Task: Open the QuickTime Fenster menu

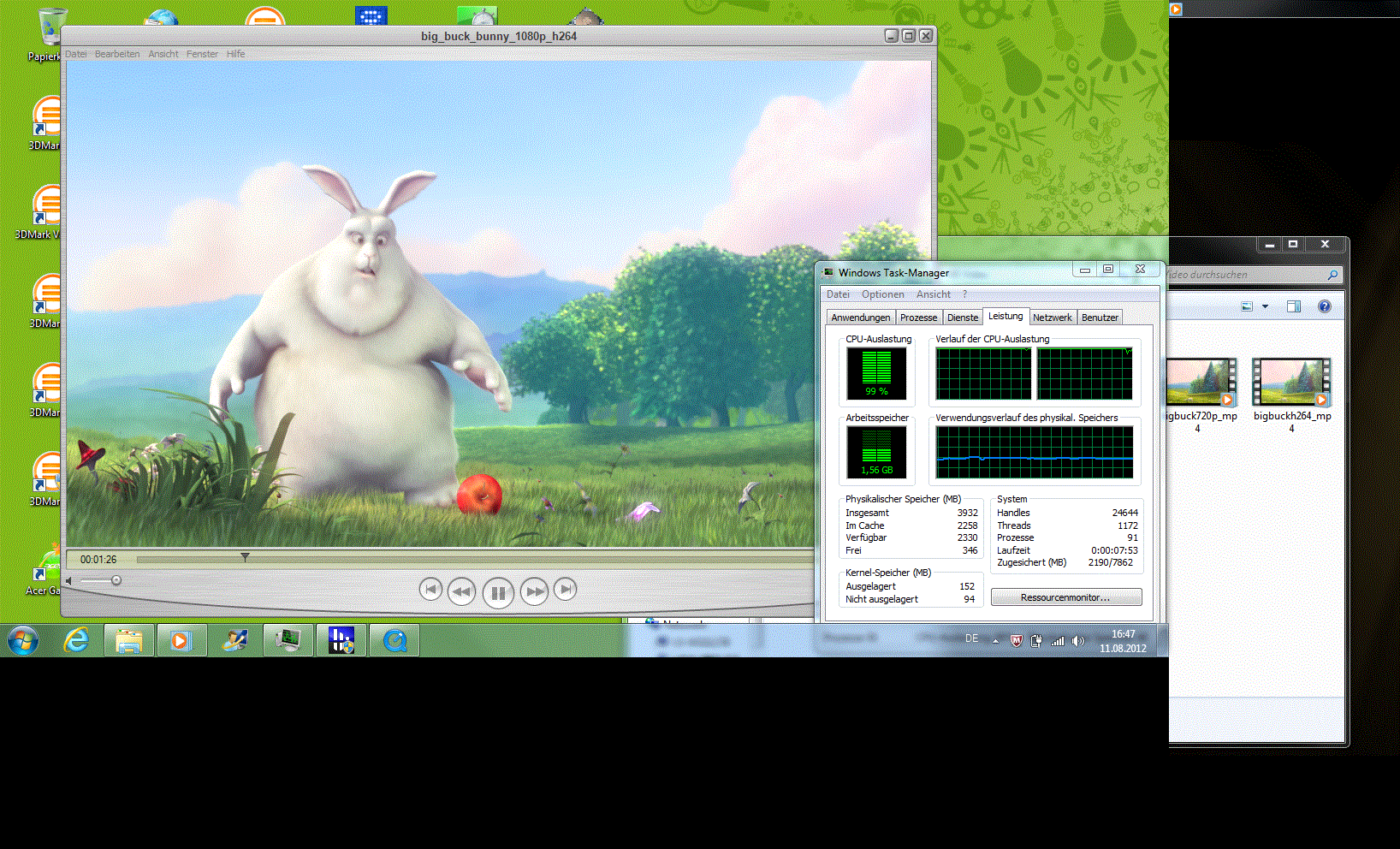Action: (x=202, y=54)
